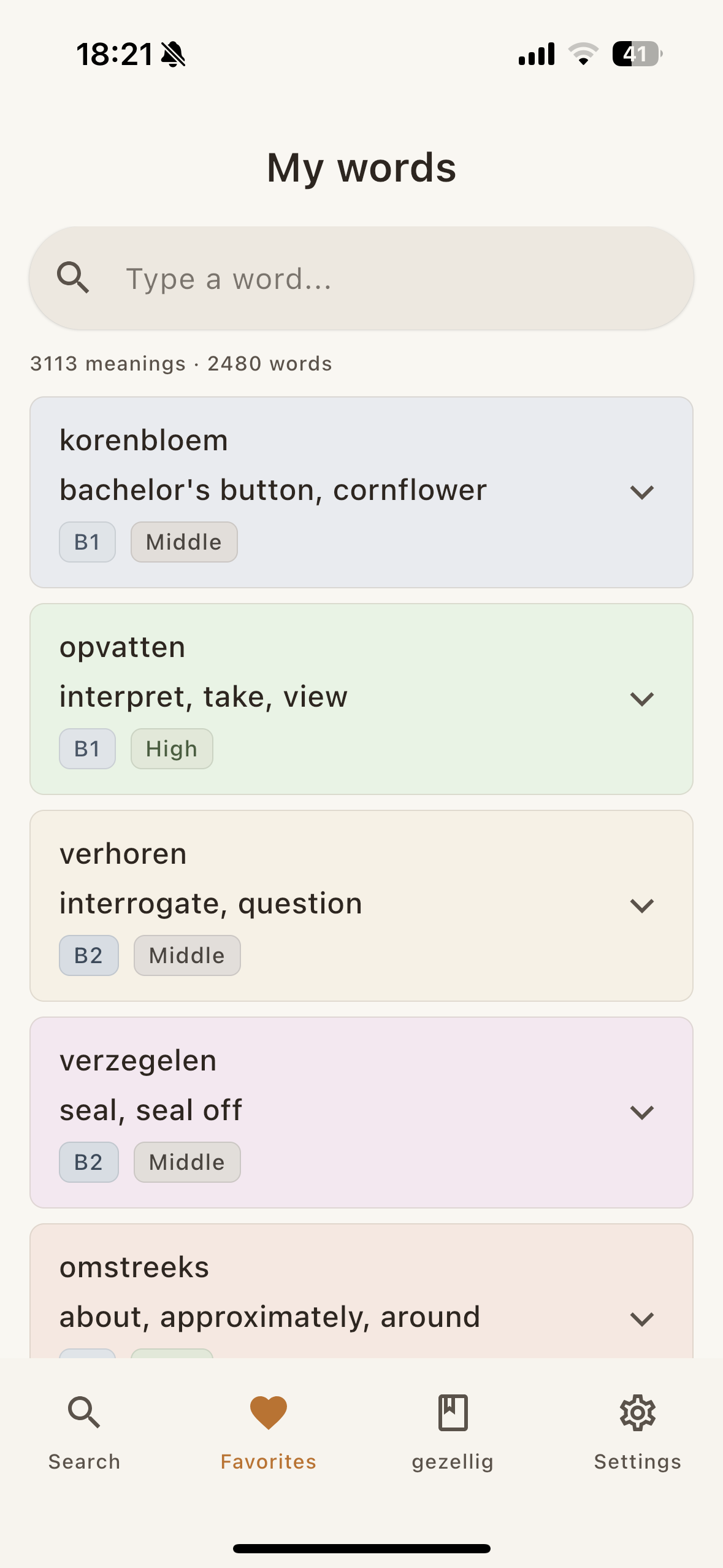Open Settings with the gear icon

point(637,1412)
